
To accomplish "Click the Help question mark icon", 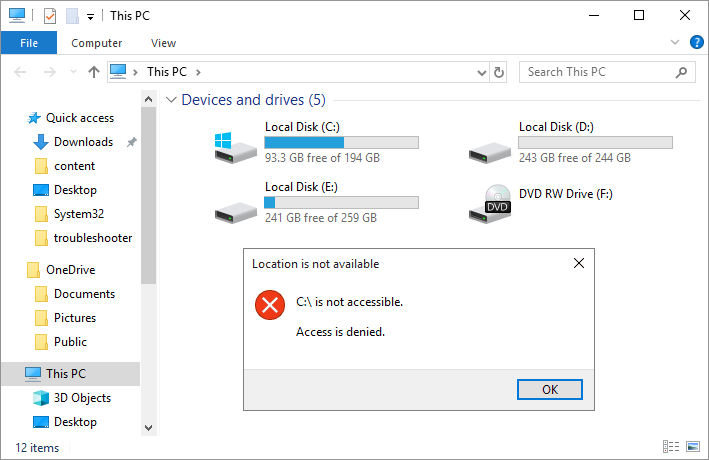I will pos(696,42).
